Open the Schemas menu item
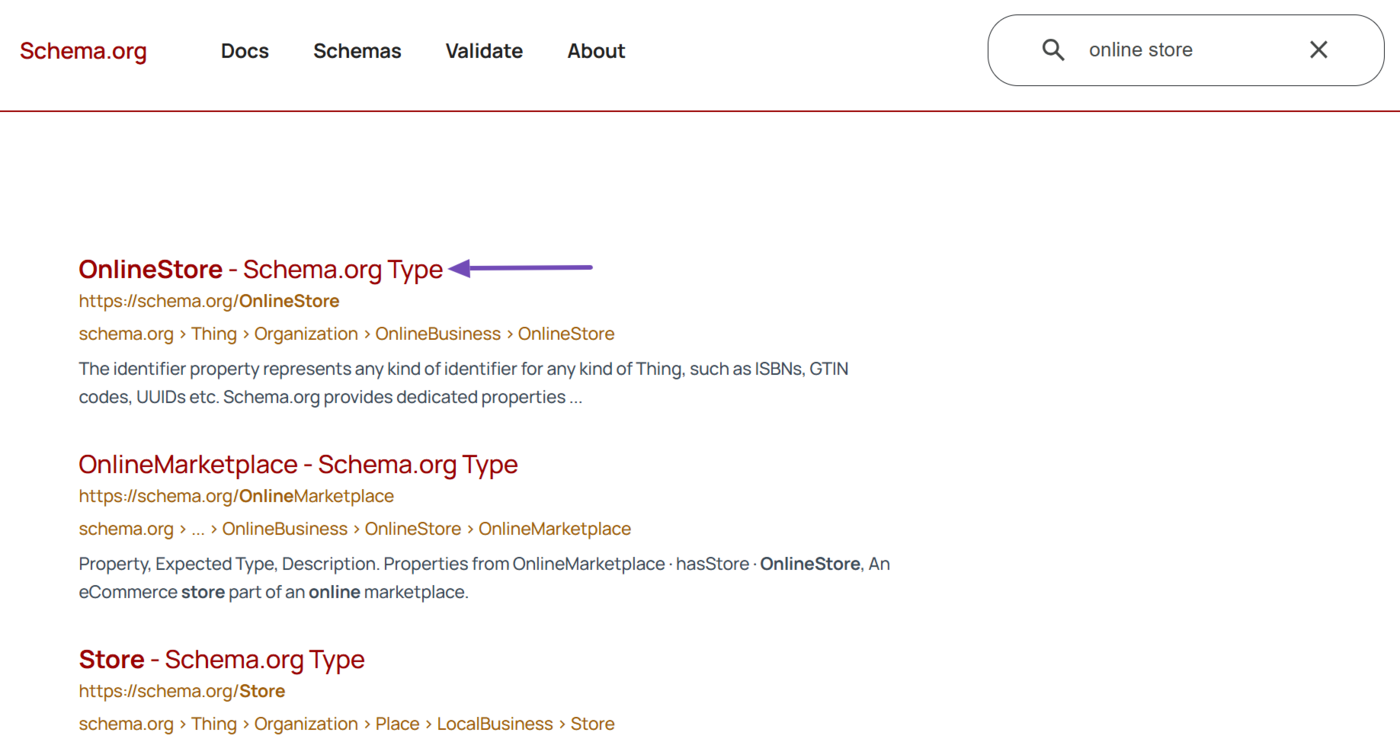1400x739 pixels. 357,51
